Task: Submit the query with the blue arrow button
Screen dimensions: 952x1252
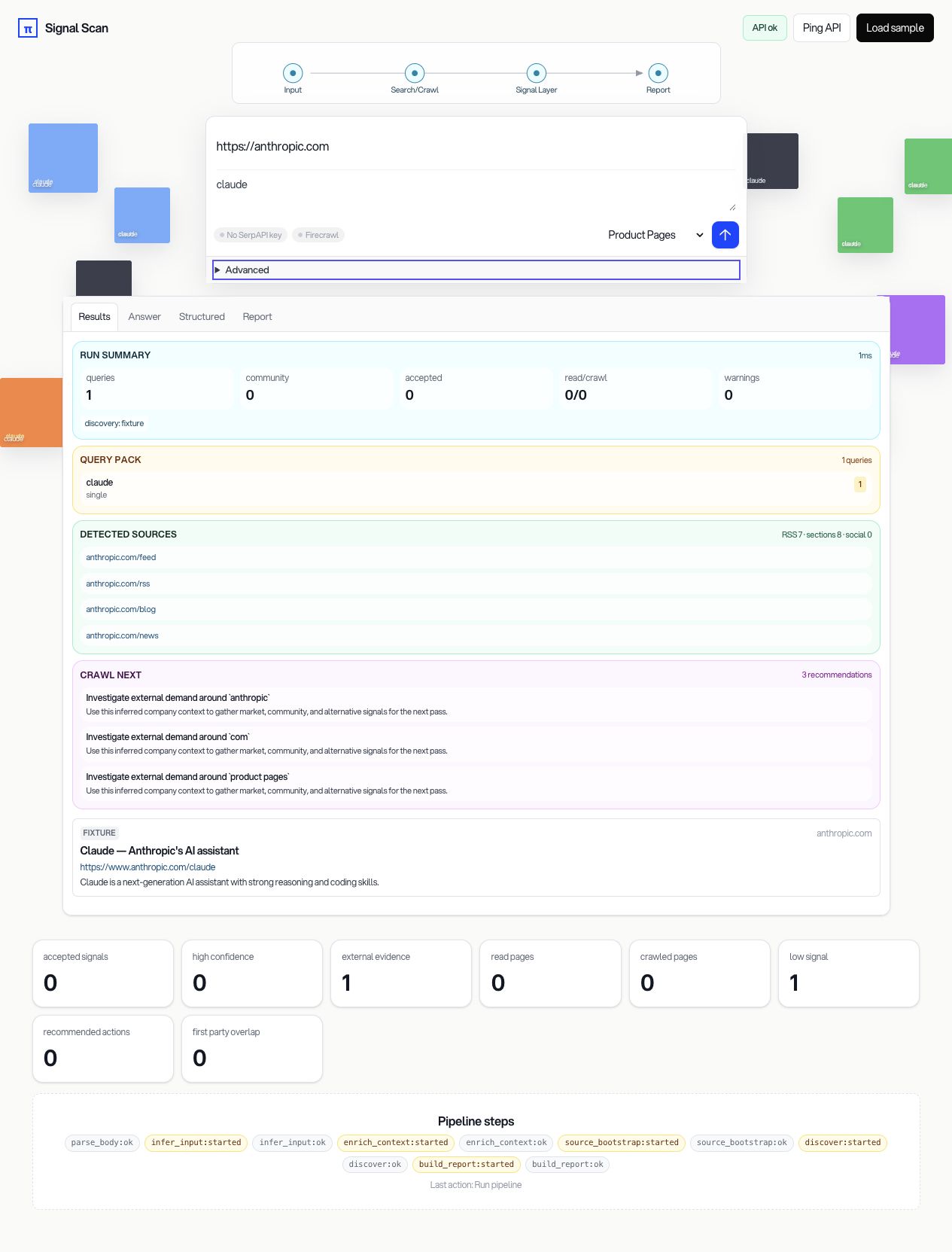Action: [725, 235]
